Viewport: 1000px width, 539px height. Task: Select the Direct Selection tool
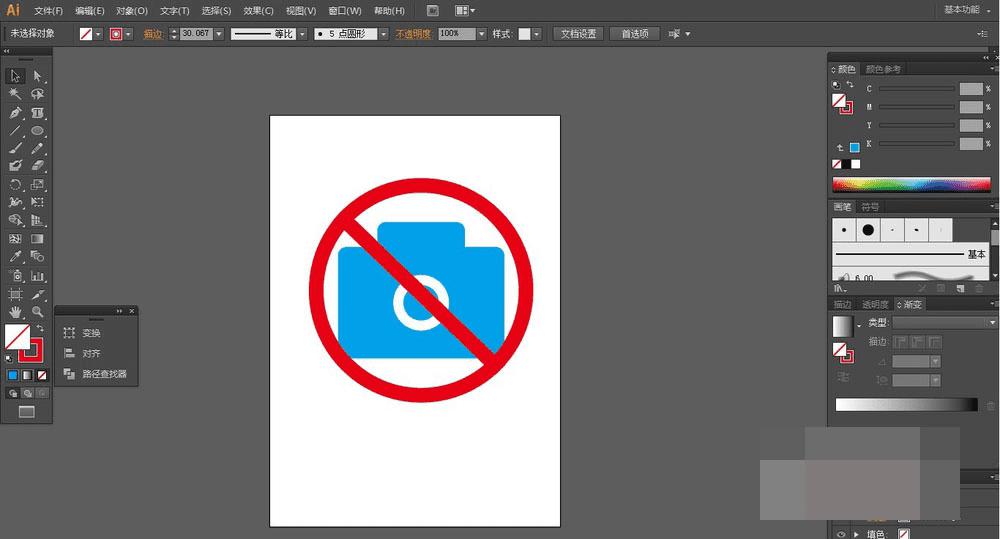tap(38, 75)
